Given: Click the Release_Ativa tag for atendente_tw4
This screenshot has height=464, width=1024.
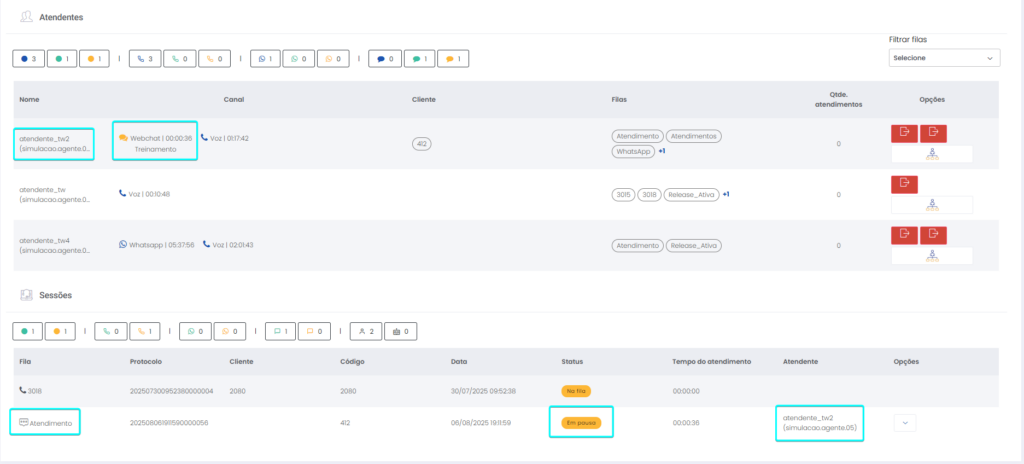Looking at the screenshot, I should coord(694,245).
